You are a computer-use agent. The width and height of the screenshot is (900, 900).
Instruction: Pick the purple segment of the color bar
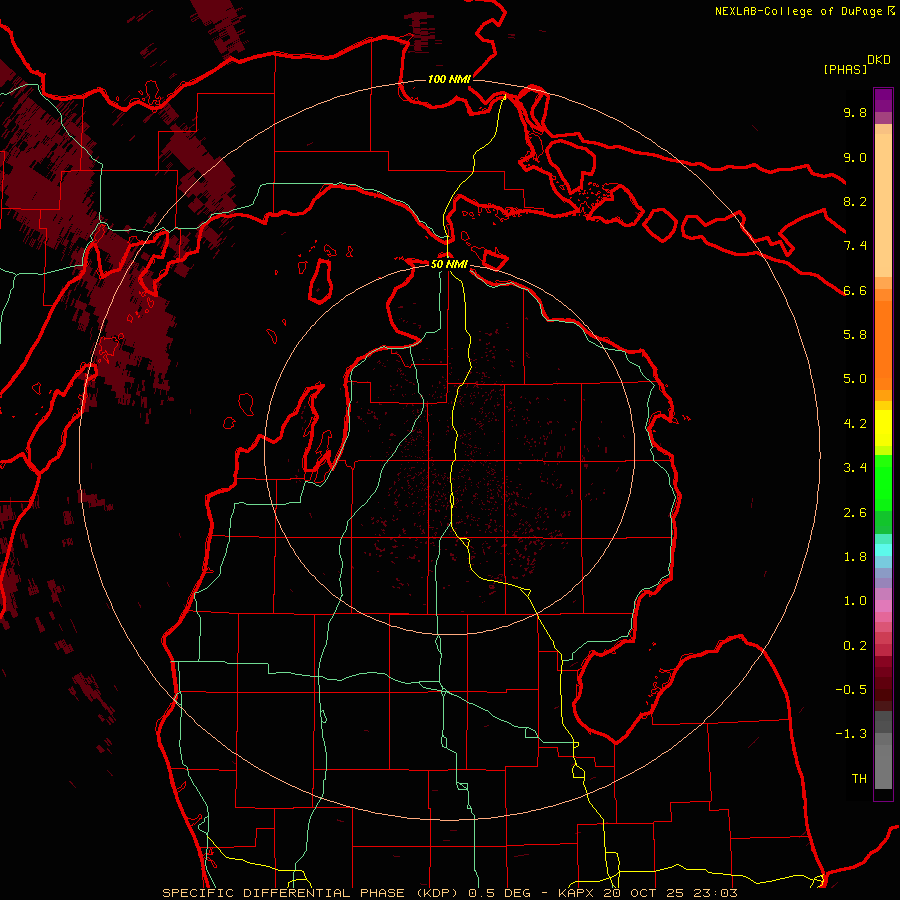click(883, 101)
